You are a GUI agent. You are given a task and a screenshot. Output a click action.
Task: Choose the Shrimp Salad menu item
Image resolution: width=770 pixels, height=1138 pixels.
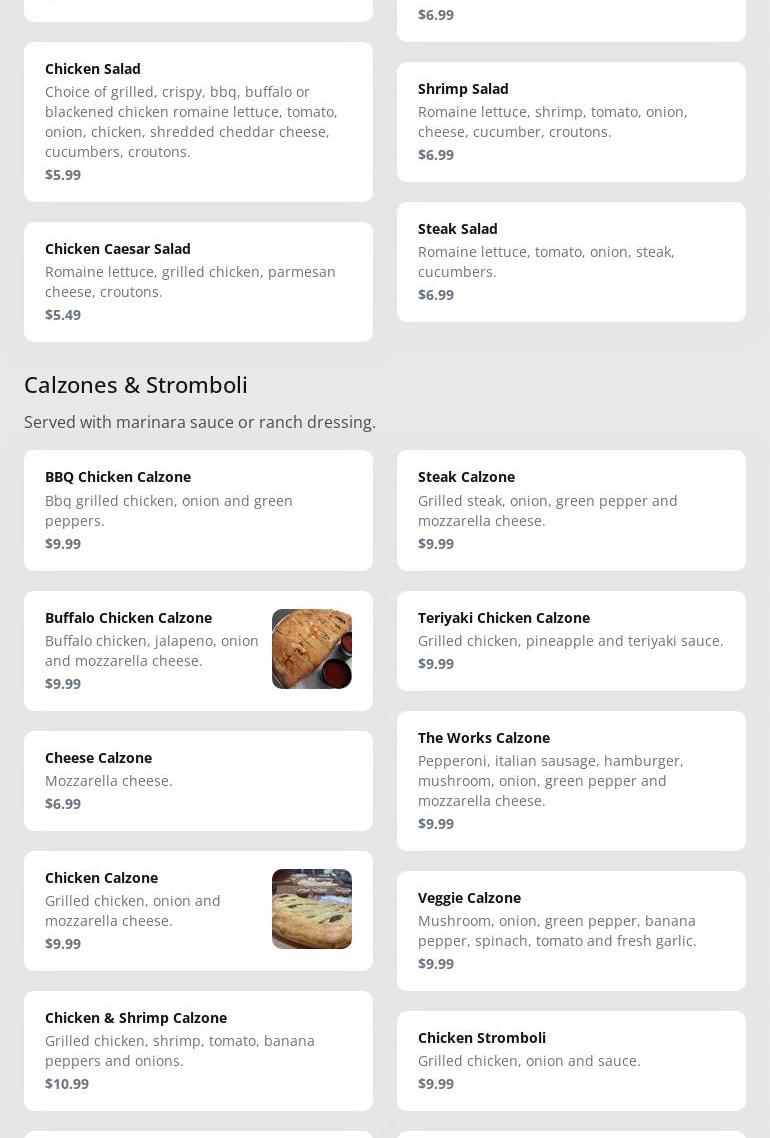tap(571, 121)
